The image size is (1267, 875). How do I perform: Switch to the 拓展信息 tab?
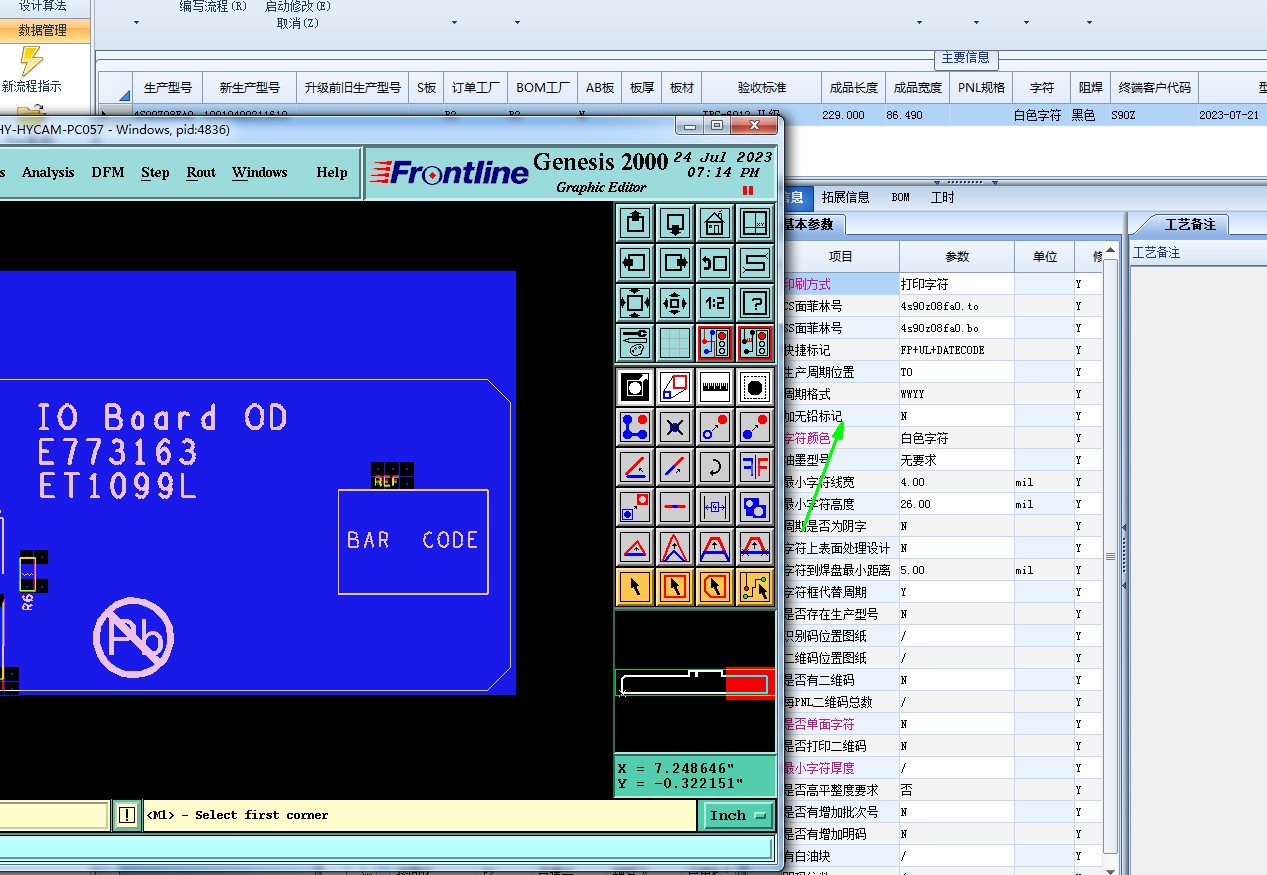[x=845, y=197]
